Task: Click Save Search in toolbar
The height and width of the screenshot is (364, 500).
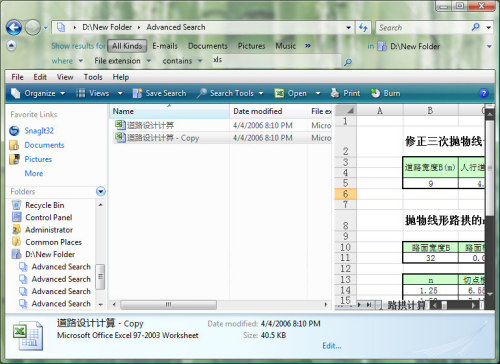Action: [159, 93]
